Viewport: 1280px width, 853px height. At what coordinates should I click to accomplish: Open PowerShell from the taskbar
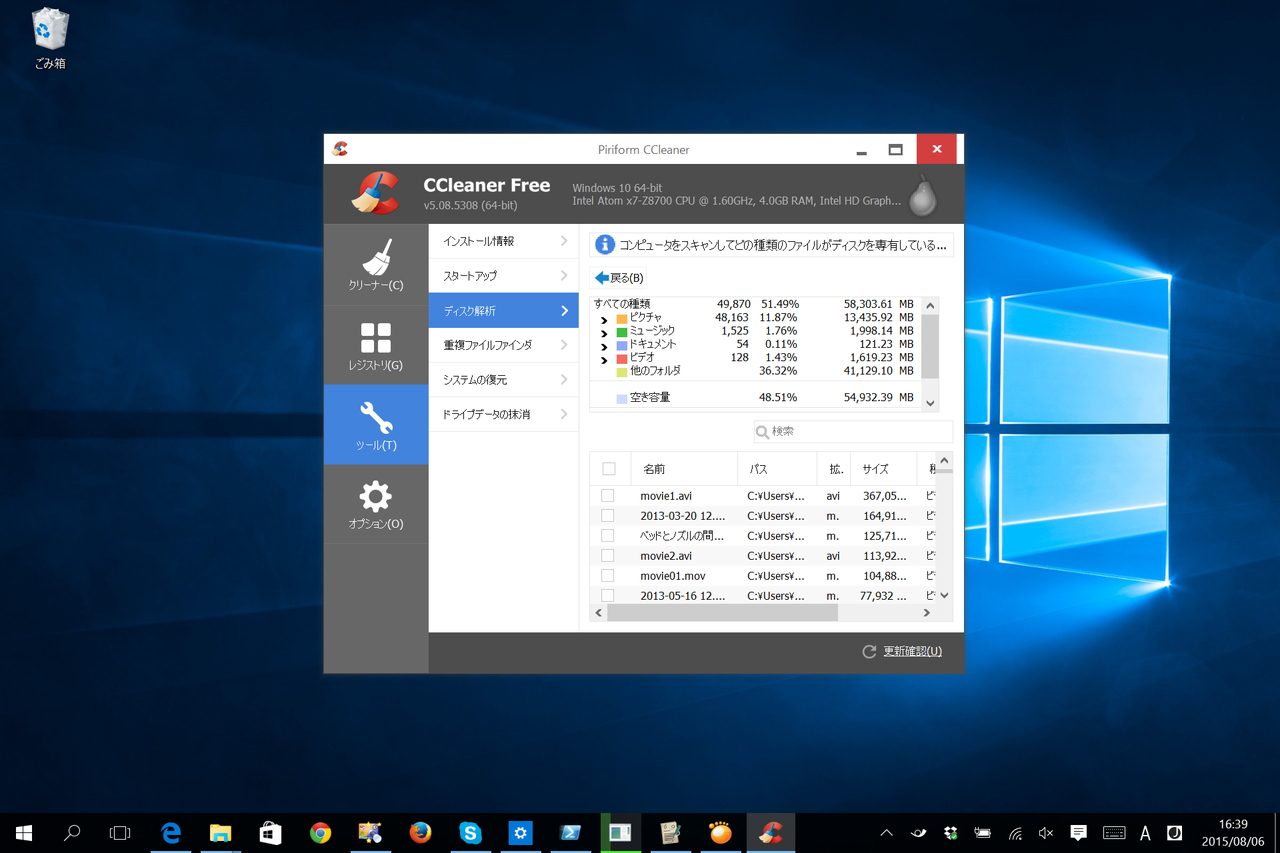tap(570, 832)
